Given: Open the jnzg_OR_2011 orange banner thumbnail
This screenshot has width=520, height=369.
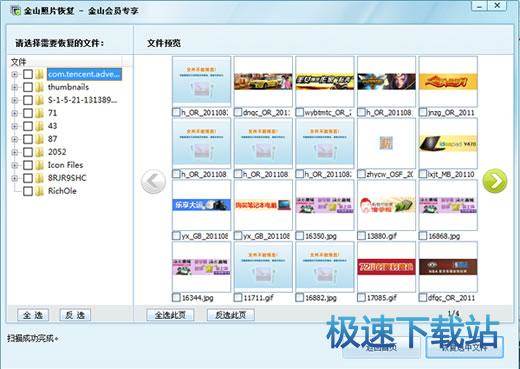Looking at the screenshot, I should pos(448,81).
